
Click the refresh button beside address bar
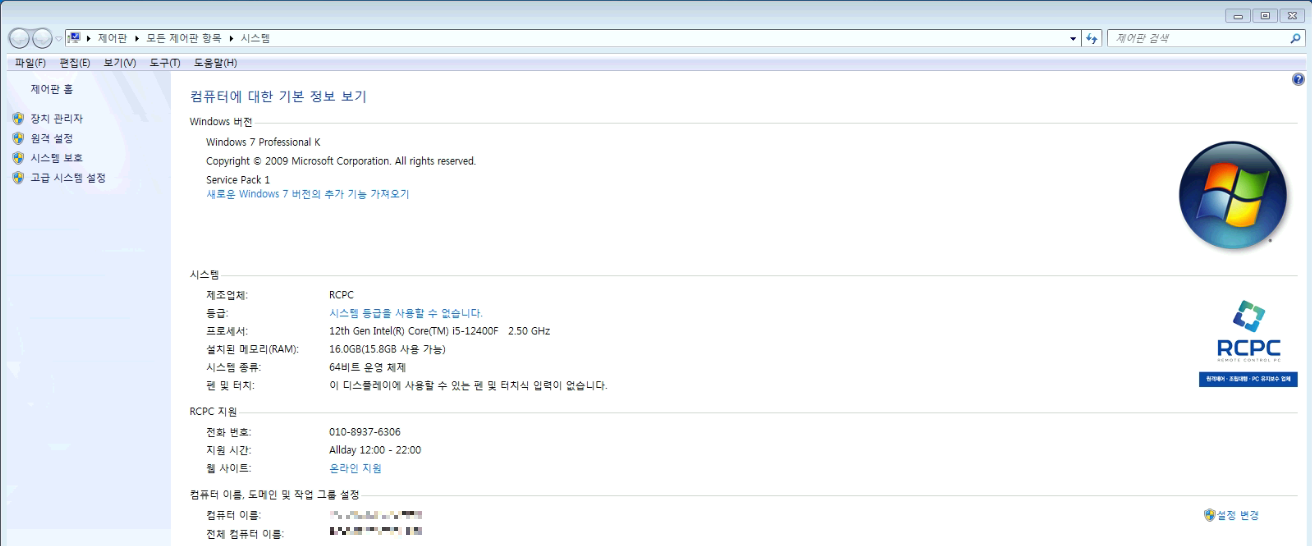point(1092,38)
